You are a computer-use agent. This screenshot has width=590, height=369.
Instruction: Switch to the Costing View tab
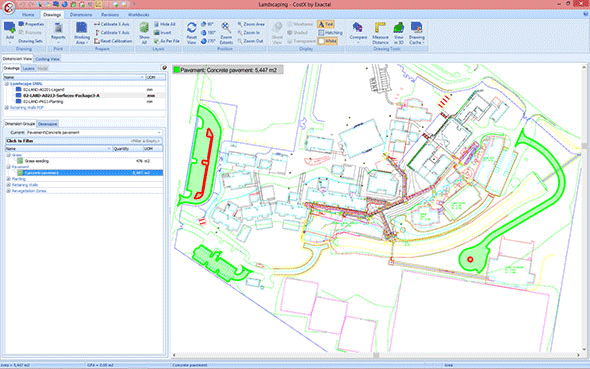point(47,59)
